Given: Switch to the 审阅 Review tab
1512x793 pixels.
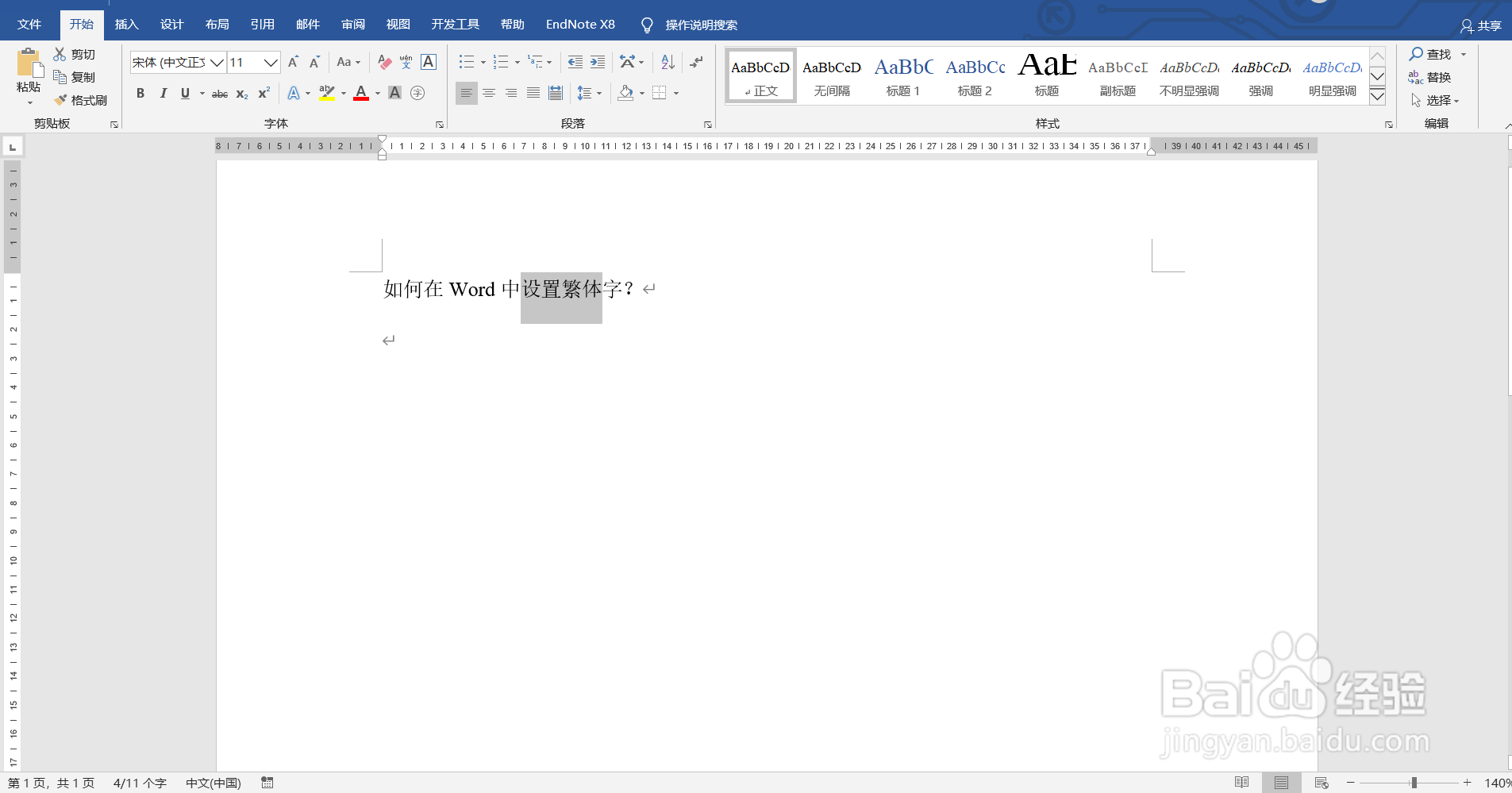Looking at the screenshot, I should click(353, 25).
